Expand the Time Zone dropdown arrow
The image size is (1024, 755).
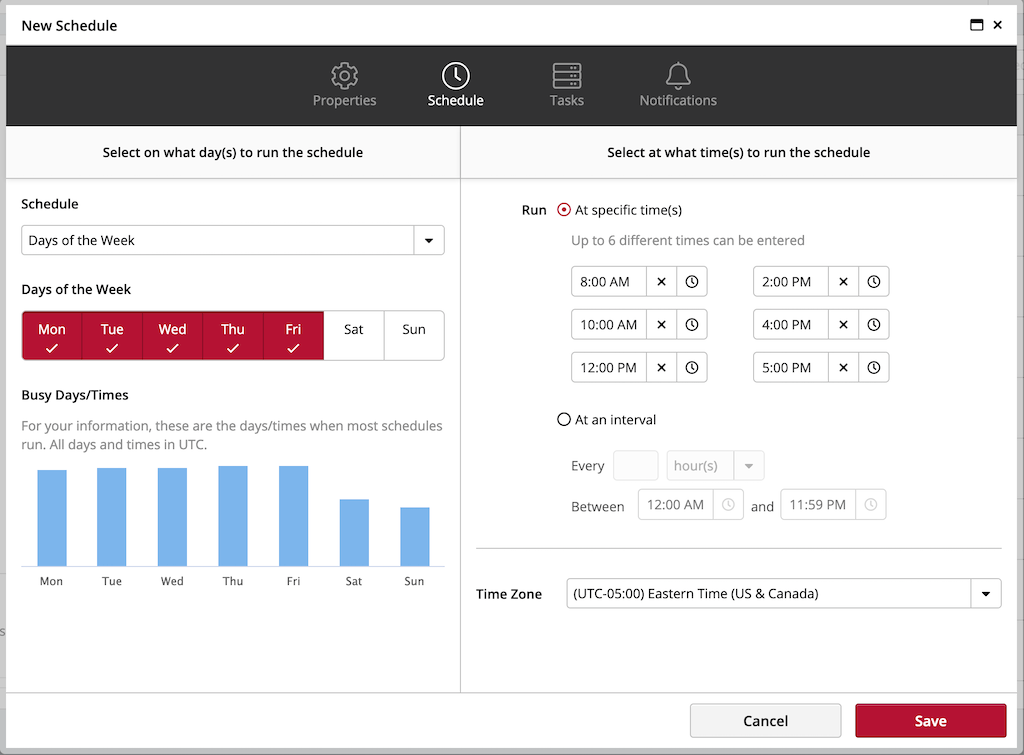pyautogui.click(x=986, y=594)
